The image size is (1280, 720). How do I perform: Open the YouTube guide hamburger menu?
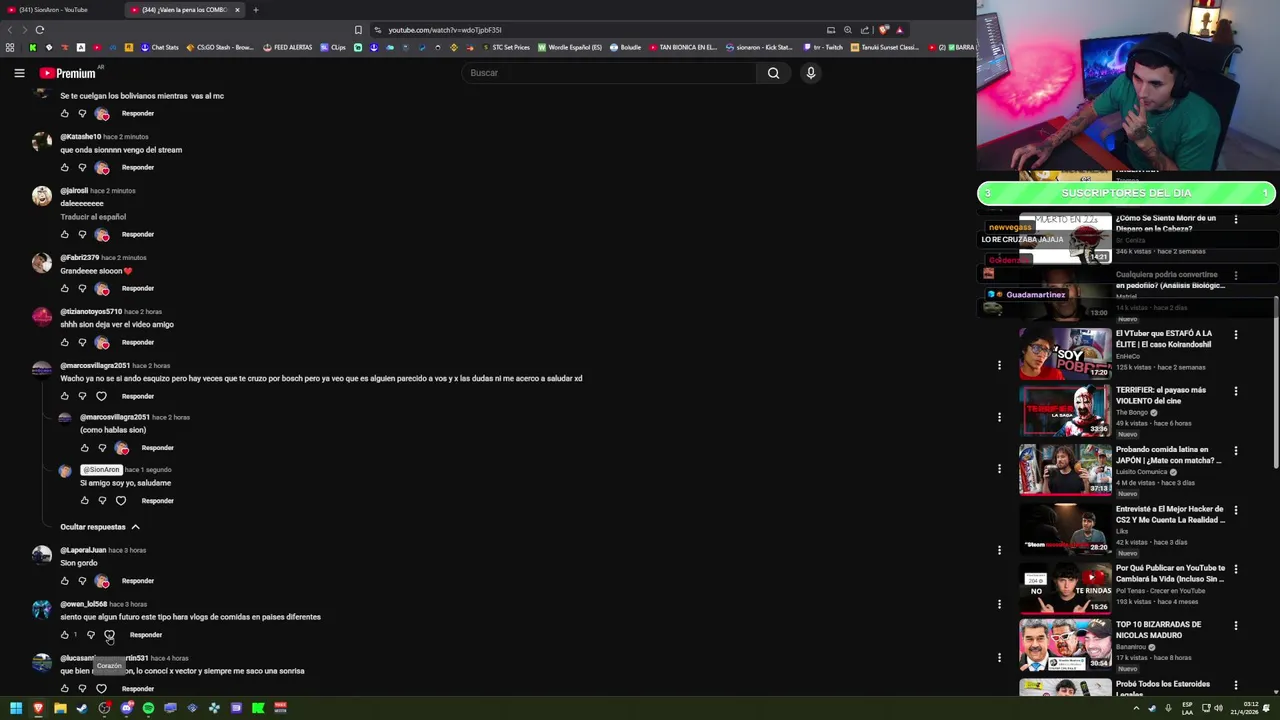pyautogui.click(x=19, y=73)
